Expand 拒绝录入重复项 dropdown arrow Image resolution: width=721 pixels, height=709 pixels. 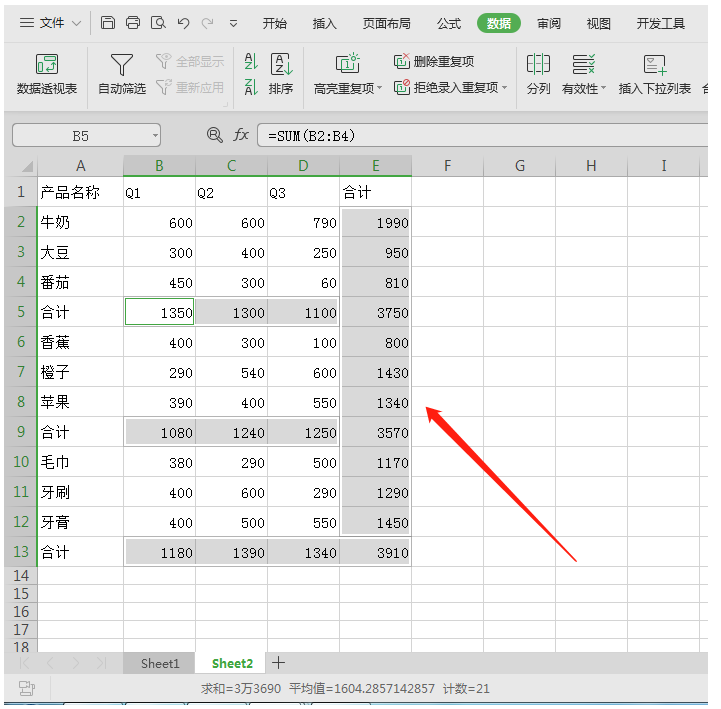click(505, 87)
